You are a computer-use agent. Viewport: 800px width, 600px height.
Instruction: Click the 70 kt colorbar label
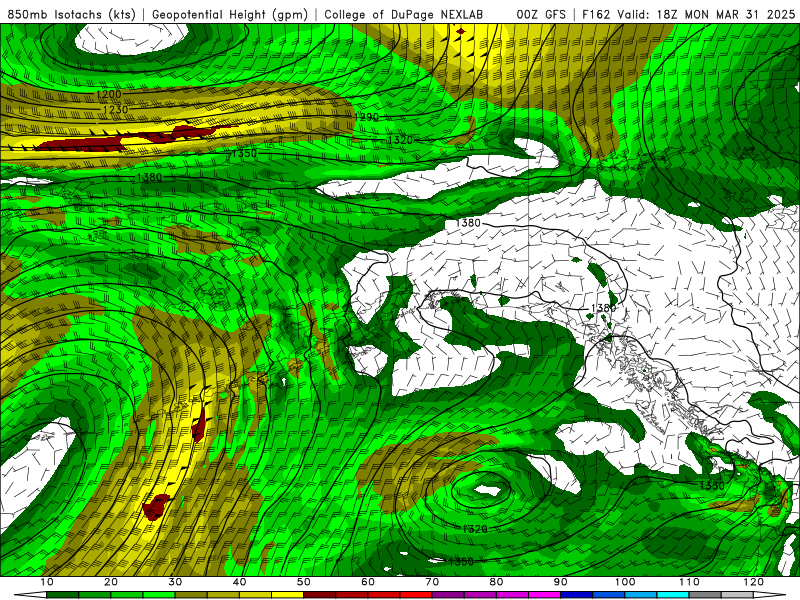432,582
